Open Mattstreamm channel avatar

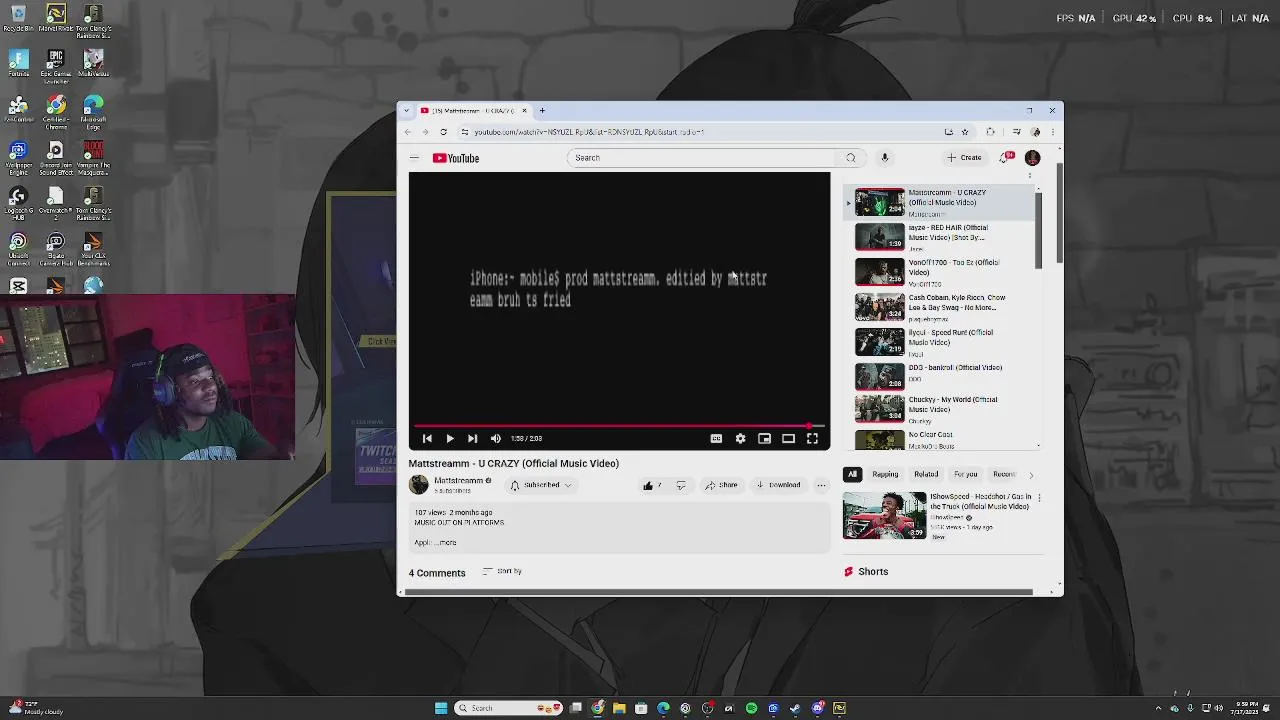coord(418,485)
